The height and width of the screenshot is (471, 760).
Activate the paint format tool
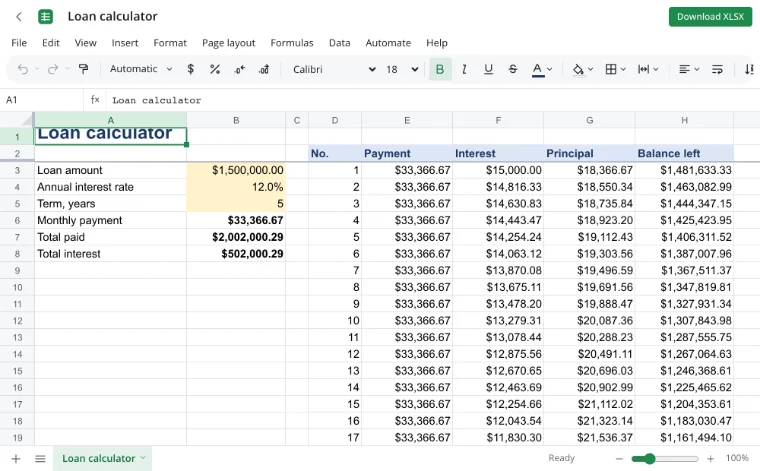pos(83,69)
